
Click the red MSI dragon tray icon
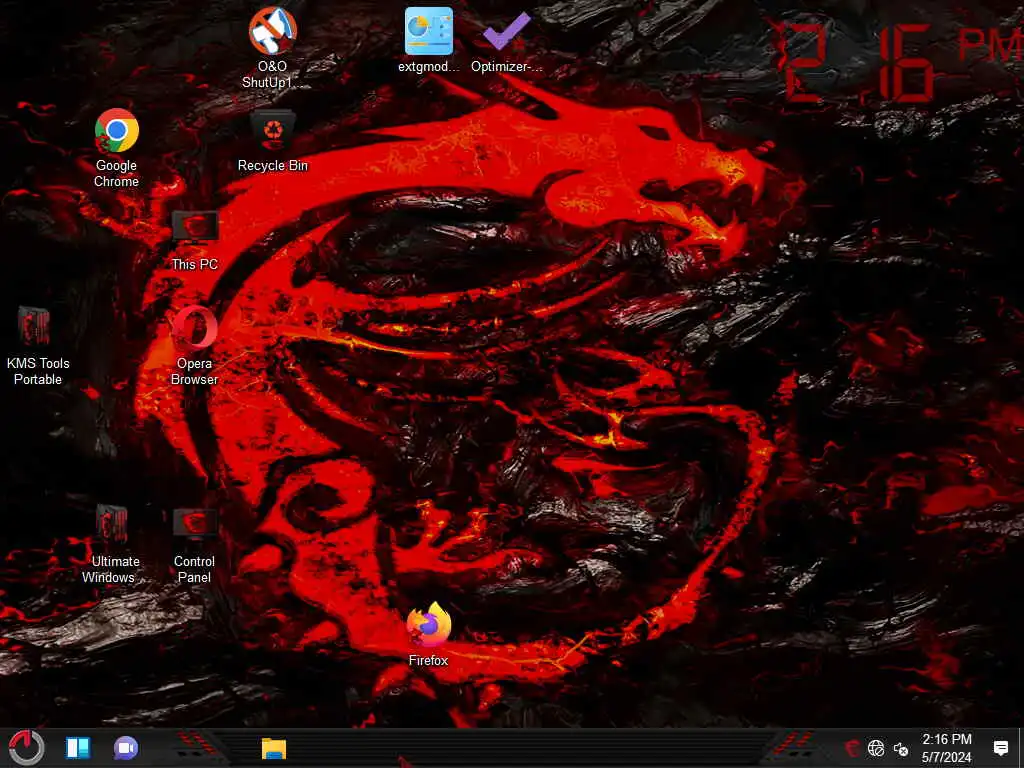coord(852,748)
